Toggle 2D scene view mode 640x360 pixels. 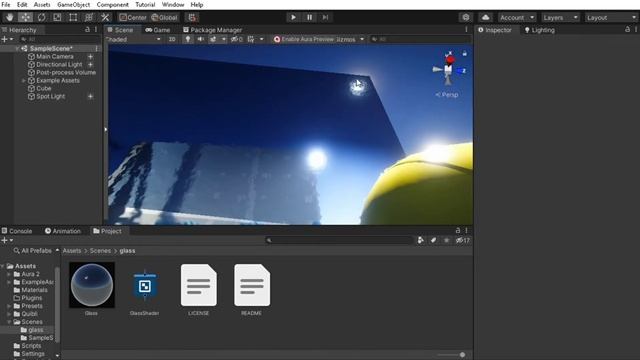pos(172,39)
